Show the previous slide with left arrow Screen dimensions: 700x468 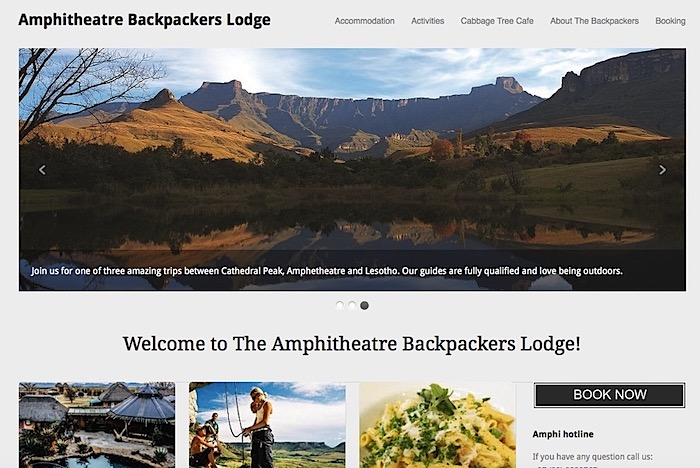pyautogui.click(x=42, y=170)
